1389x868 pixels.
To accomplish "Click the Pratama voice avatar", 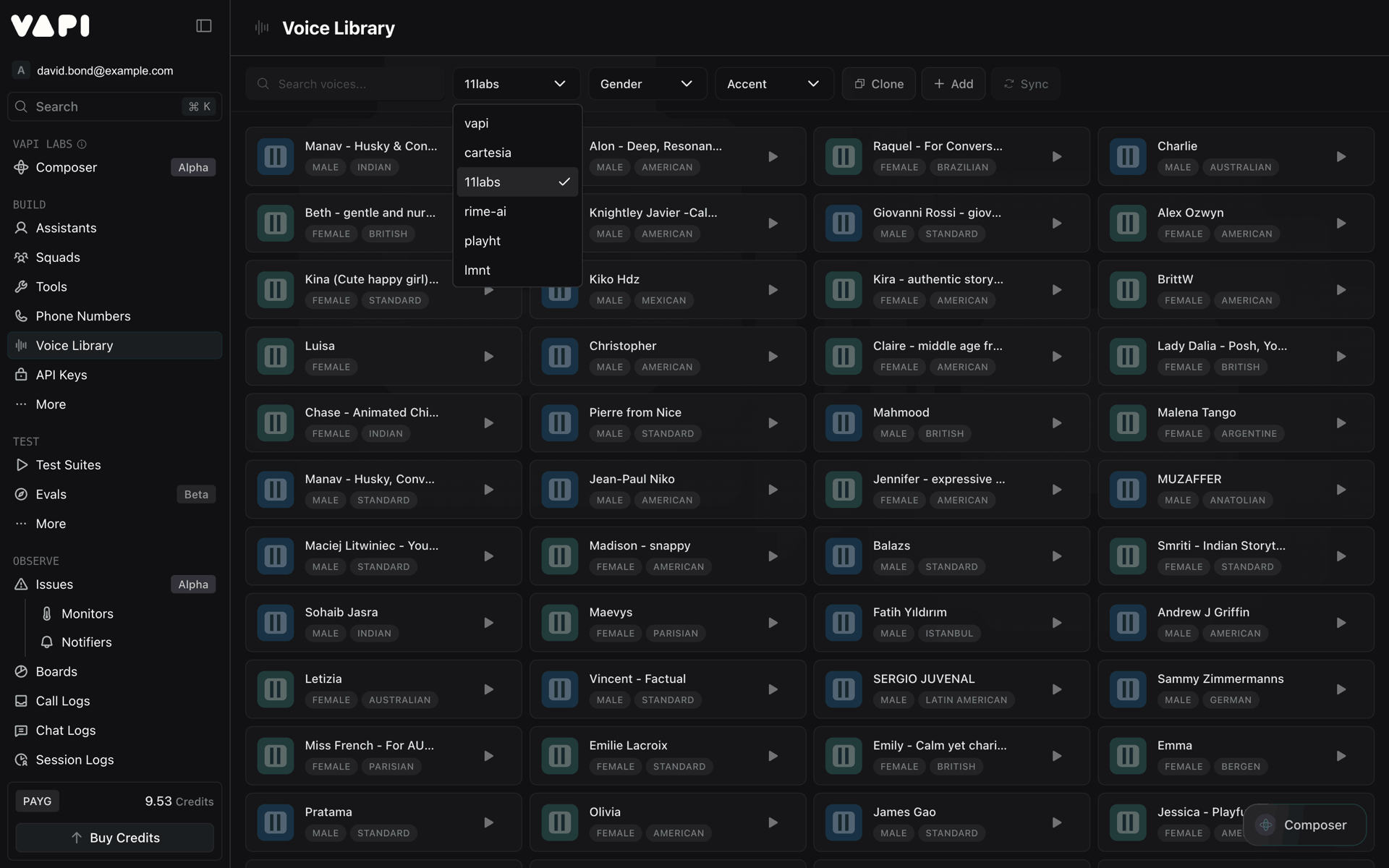I will [x=276, y=822].
